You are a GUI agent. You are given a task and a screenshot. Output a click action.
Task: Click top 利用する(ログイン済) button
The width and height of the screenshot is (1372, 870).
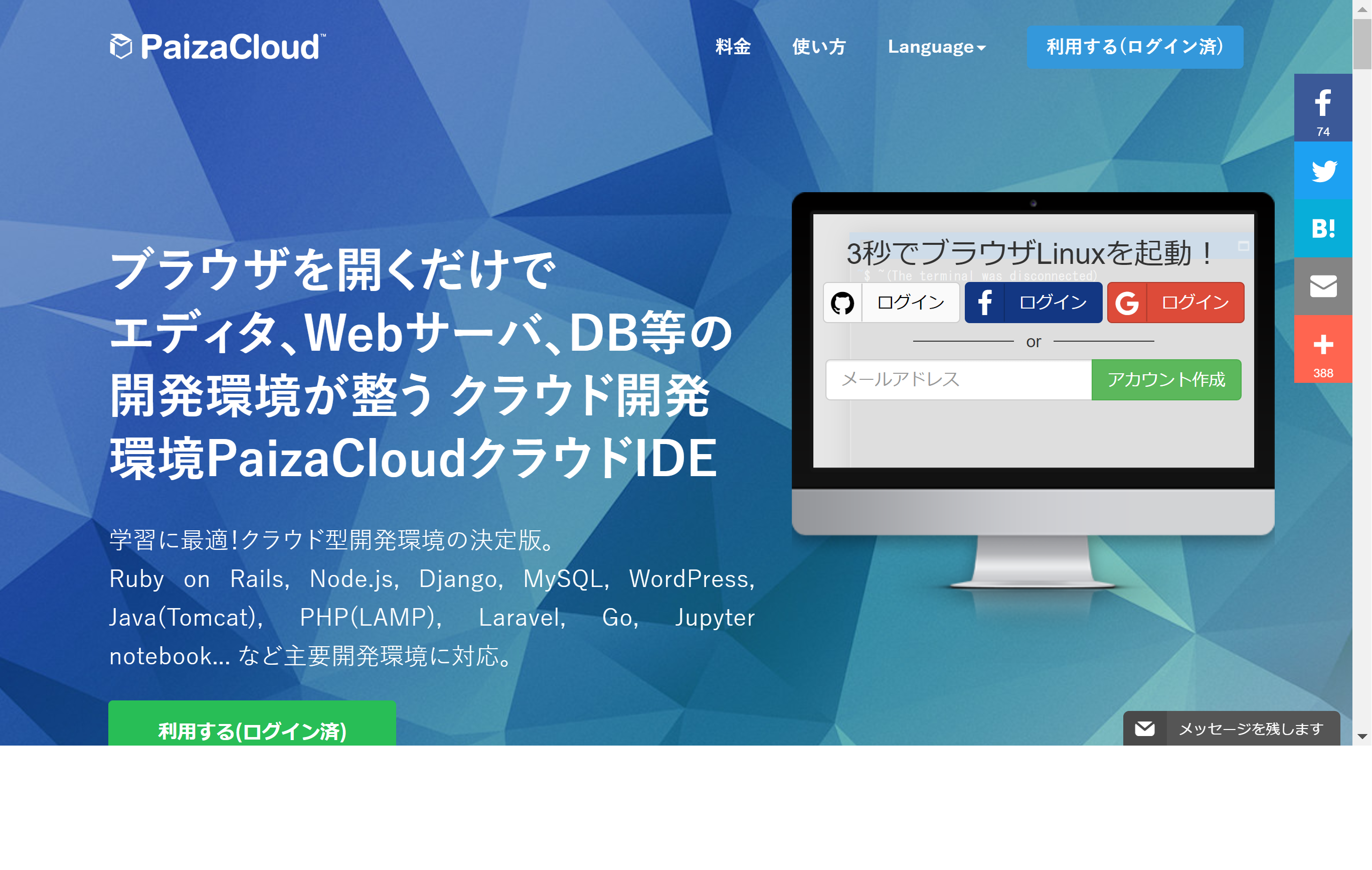tap(1134, 47)
